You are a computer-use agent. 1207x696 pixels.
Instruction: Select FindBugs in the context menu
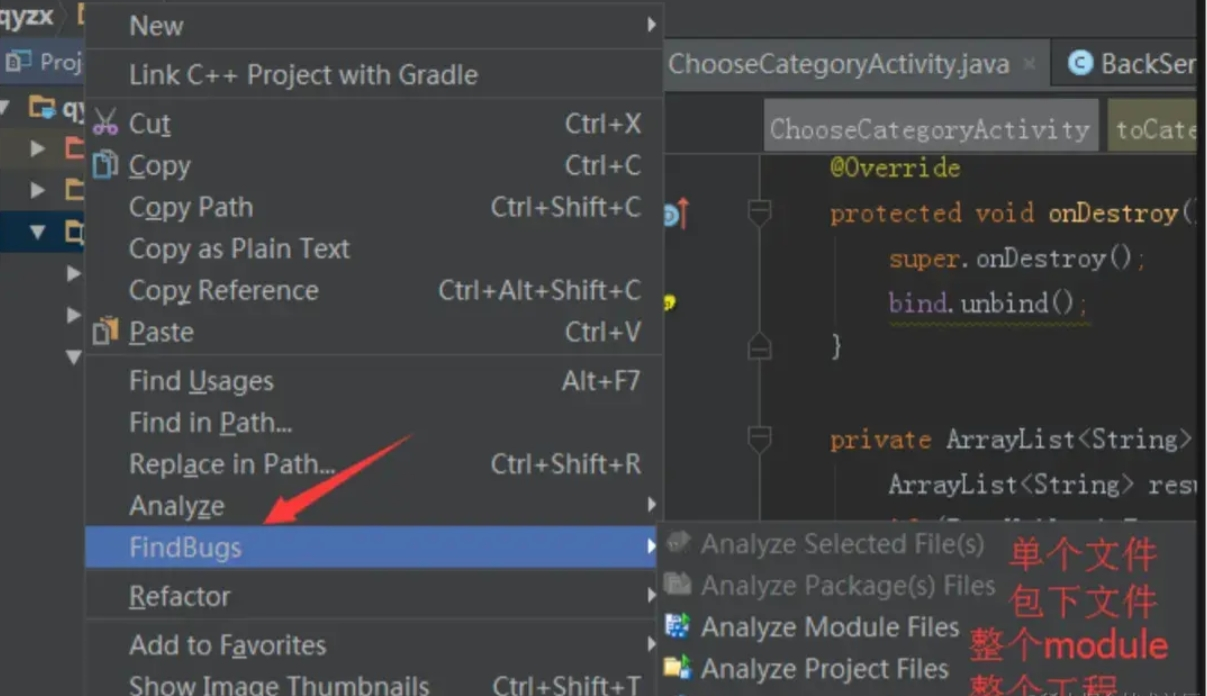click(x=185, y=547)
